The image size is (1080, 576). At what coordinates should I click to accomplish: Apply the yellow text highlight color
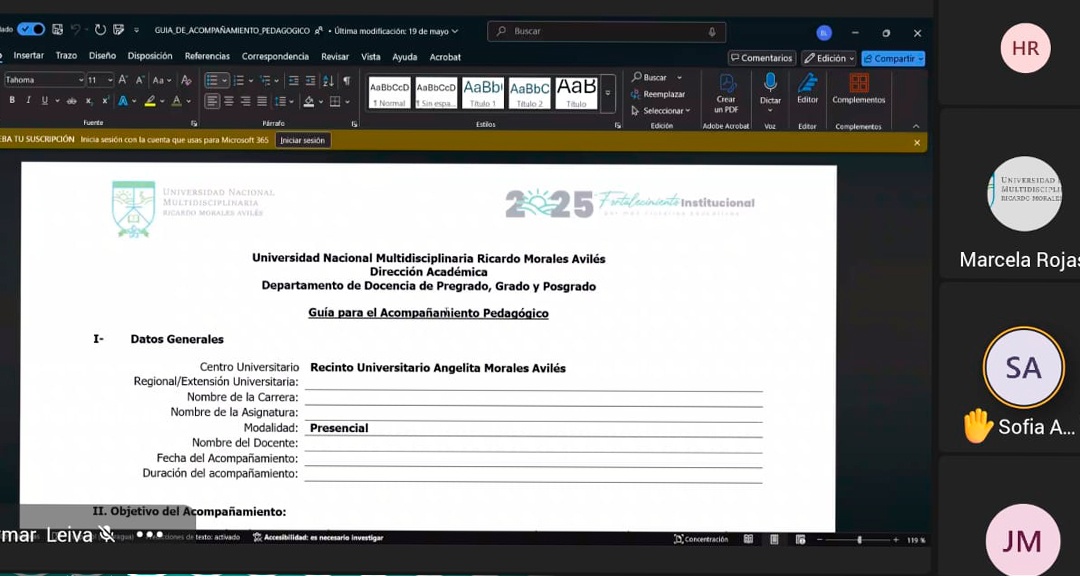click(x=149, y=101)
